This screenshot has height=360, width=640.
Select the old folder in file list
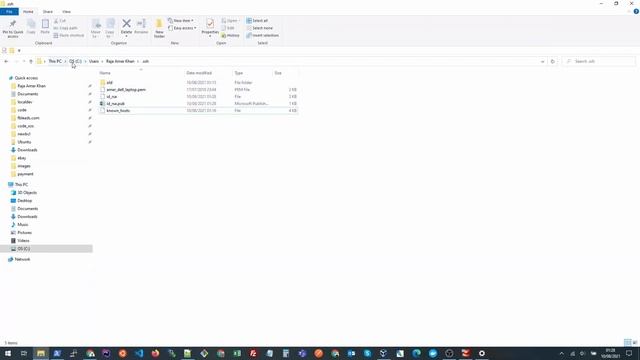198,82
